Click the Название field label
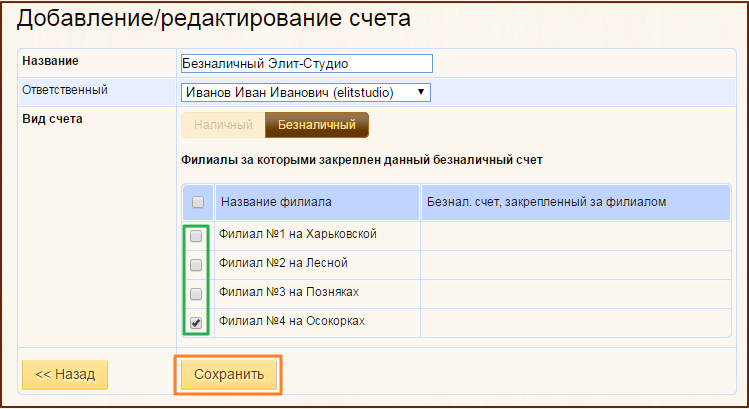749x409 pixels. click(x=50, y=61)
